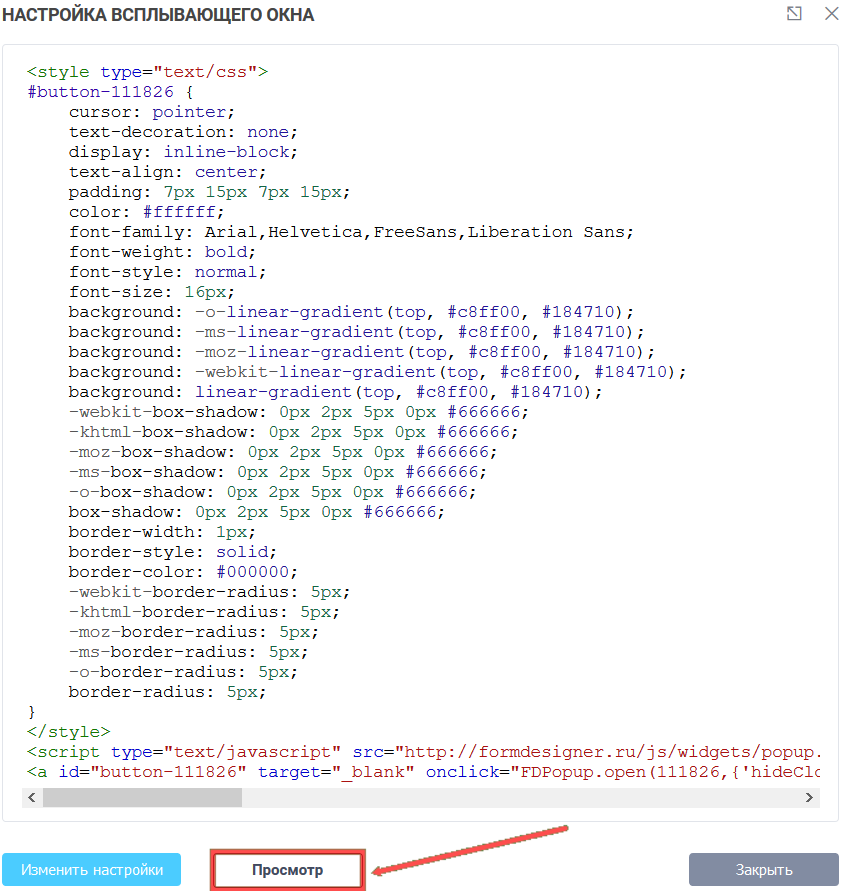Click the opening style type="text/css" tag line
Screen dimensions: 841x891
click(x=148, y=72)
